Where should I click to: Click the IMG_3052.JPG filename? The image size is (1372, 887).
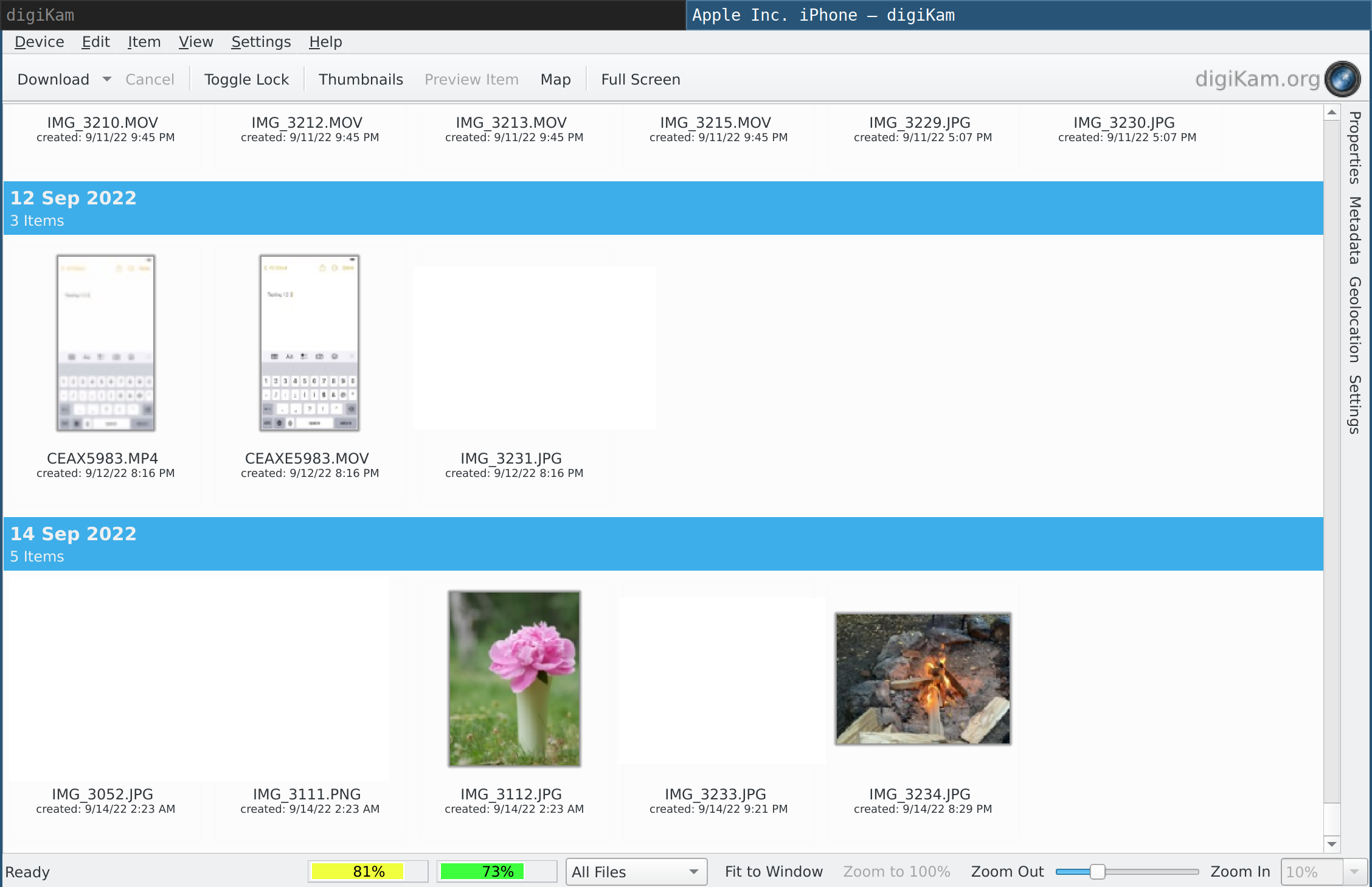(103, 794)
